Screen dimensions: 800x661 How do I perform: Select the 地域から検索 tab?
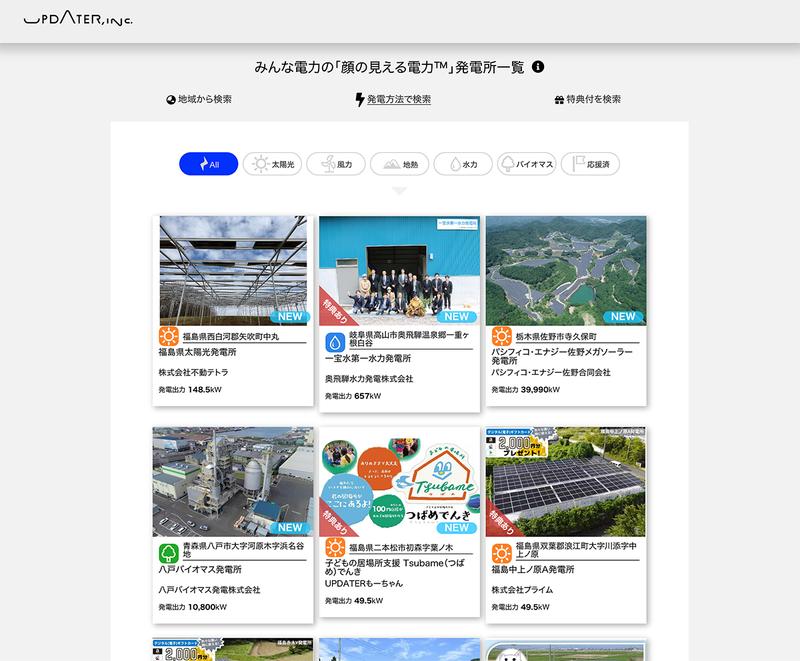[x=199, y=99]
